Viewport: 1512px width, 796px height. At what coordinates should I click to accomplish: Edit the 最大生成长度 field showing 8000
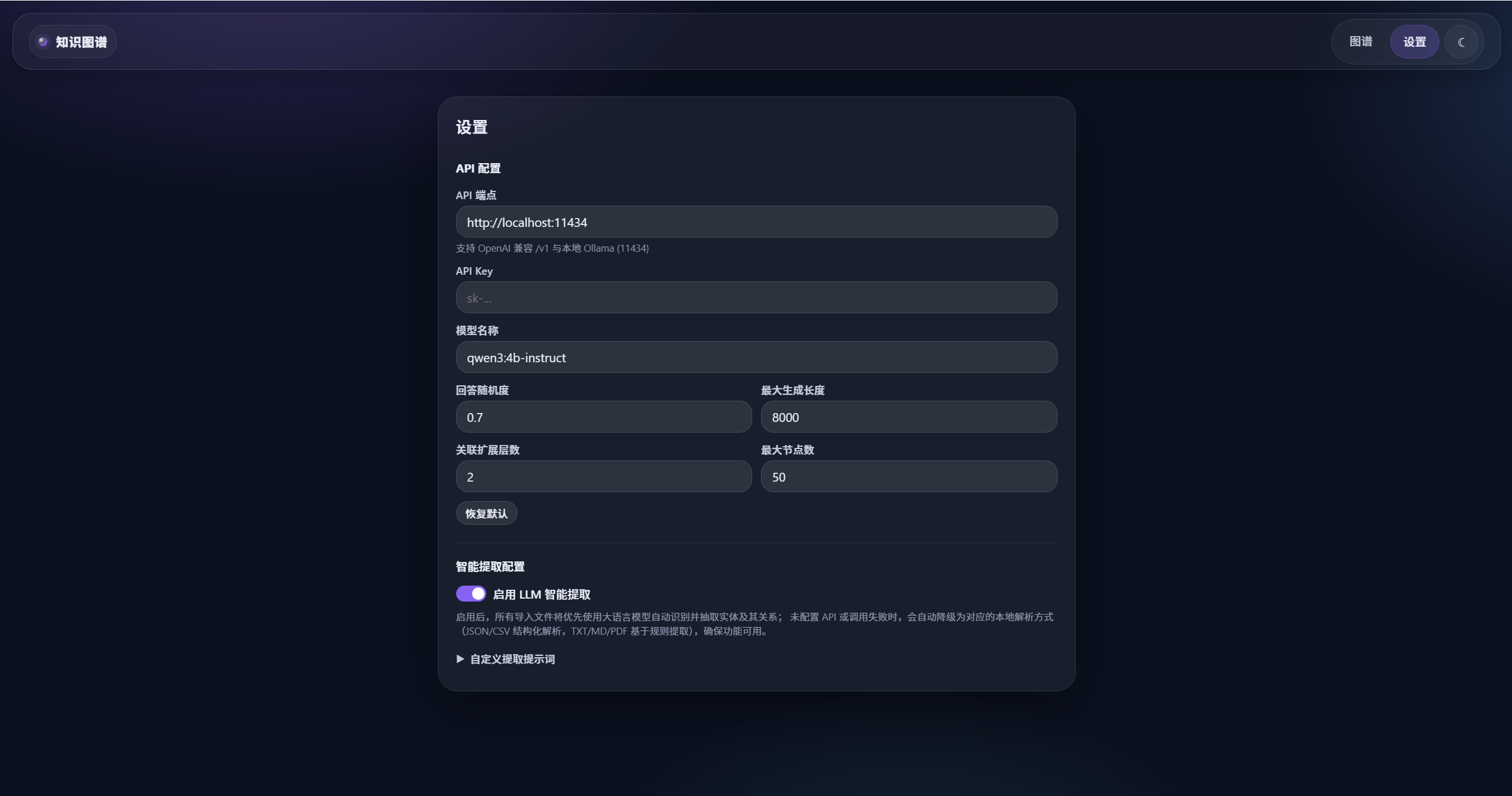click(908, 417)
